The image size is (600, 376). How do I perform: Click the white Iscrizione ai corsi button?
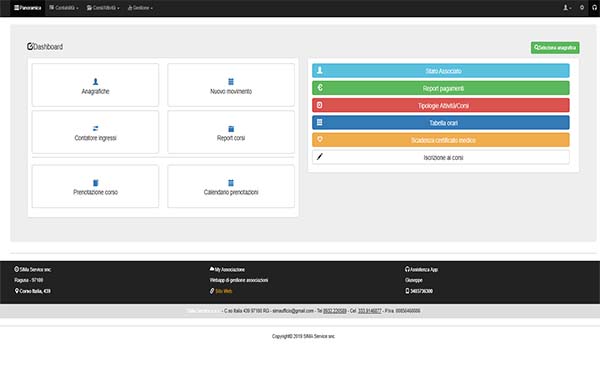coord(440,157)
